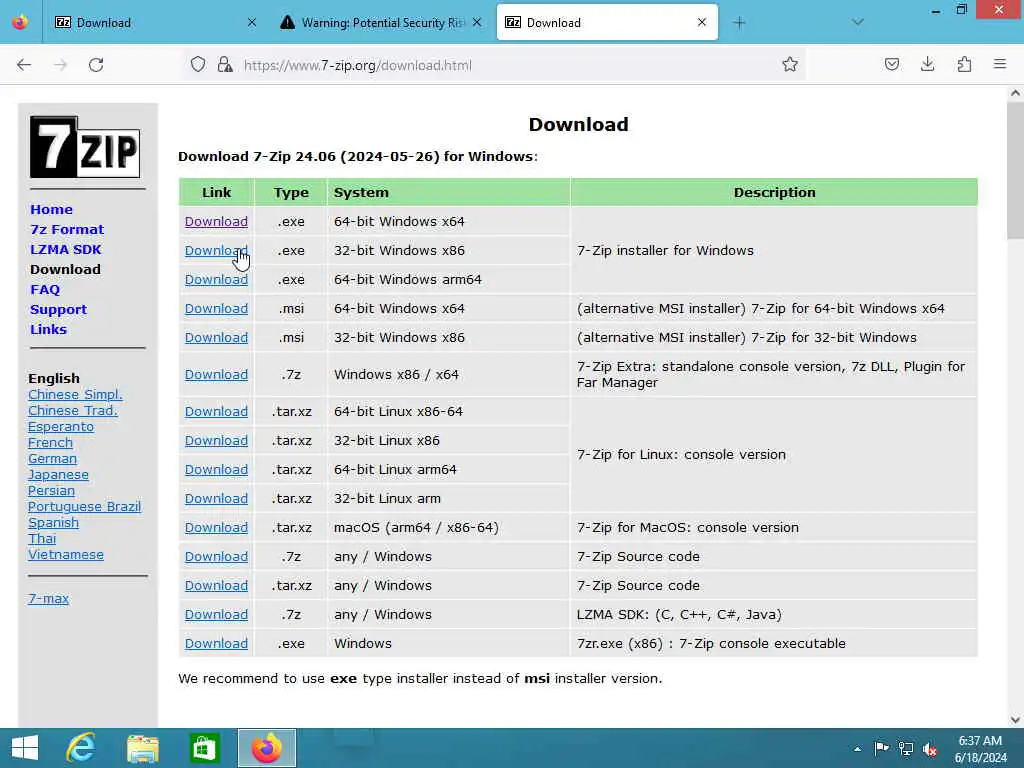Viewport: 1024px width, 768px height.
Task: Download the 32-bit Linux arm tarball
Action: 216,499
